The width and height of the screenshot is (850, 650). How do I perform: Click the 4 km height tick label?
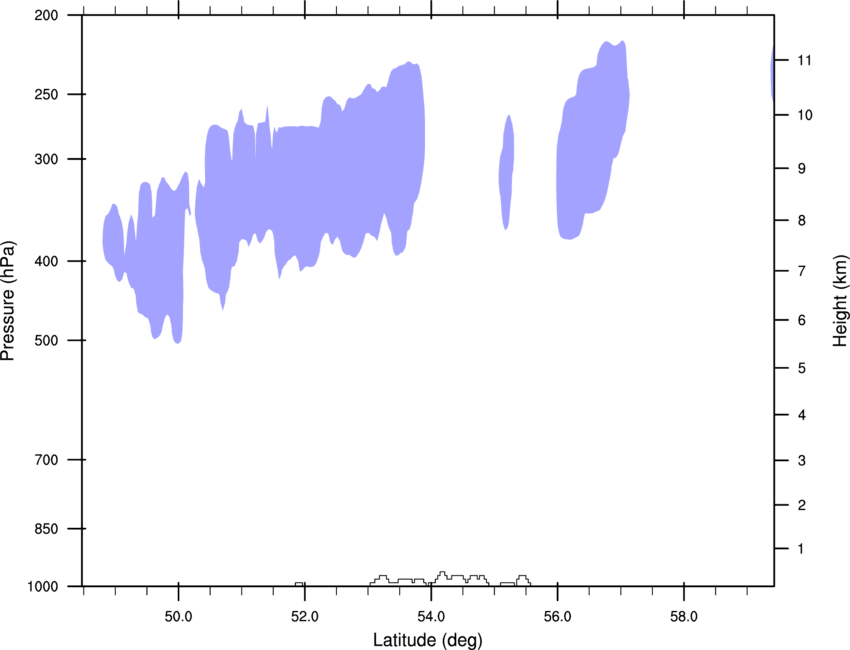coord(802,415)
